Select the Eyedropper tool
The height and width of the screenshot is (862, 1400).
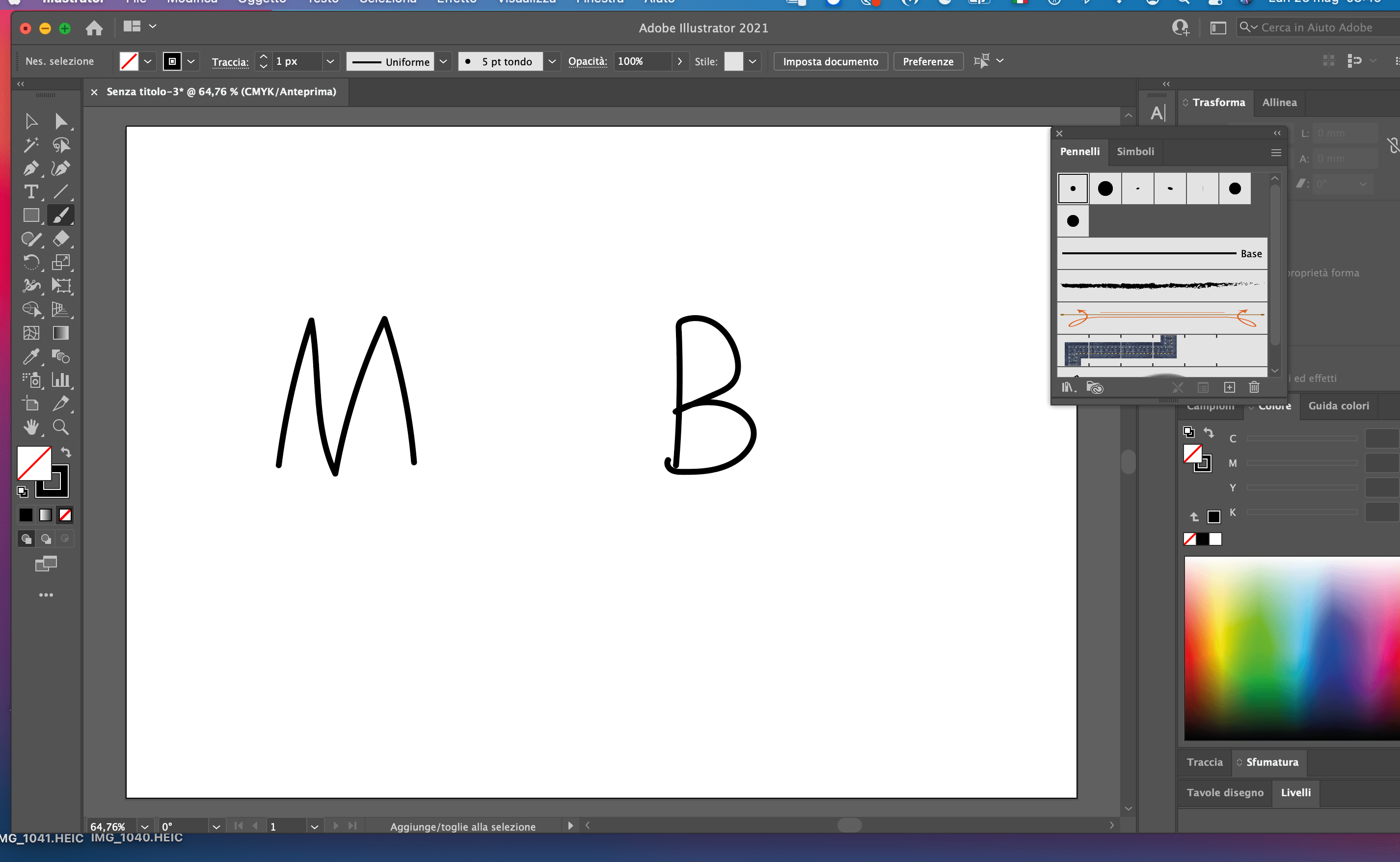tap(31, 357)
